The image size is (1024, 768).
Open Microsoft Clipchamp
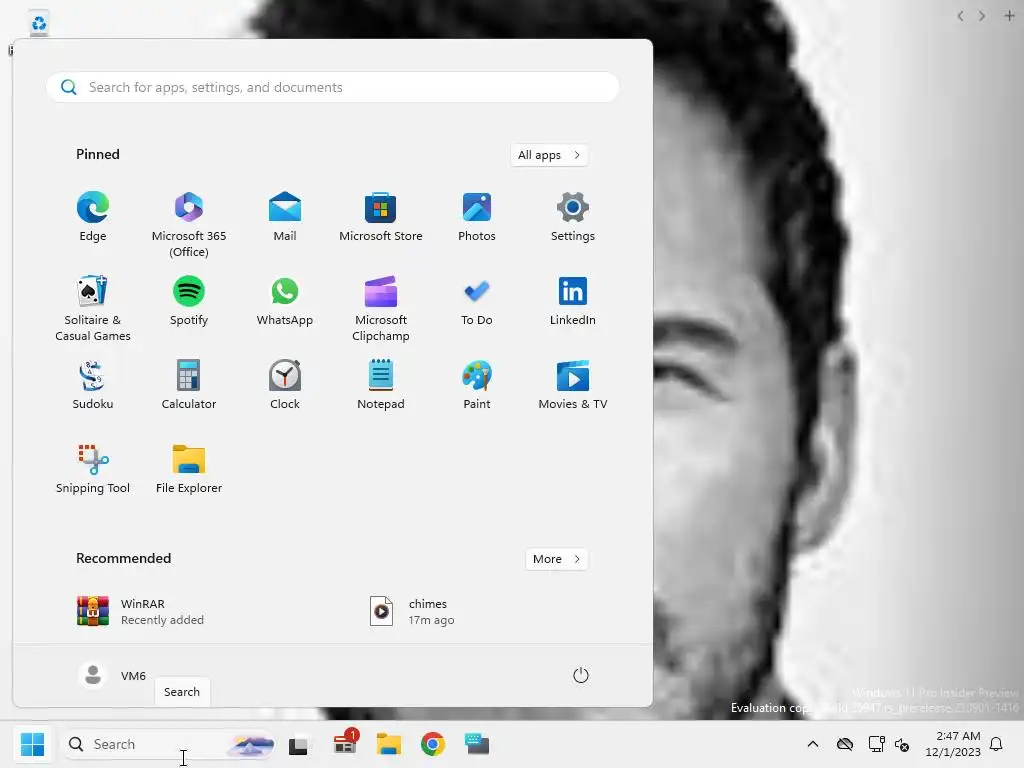[381, 308]
